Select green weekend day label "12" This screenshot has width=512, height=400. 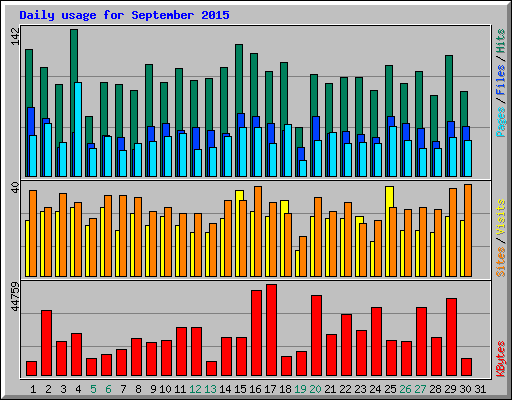coord(195,389)
